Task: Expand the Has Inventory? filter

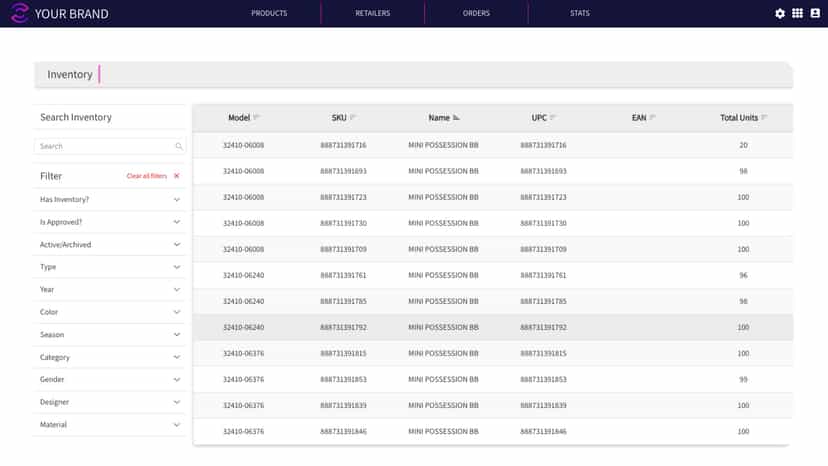Action: click(110, 200)
